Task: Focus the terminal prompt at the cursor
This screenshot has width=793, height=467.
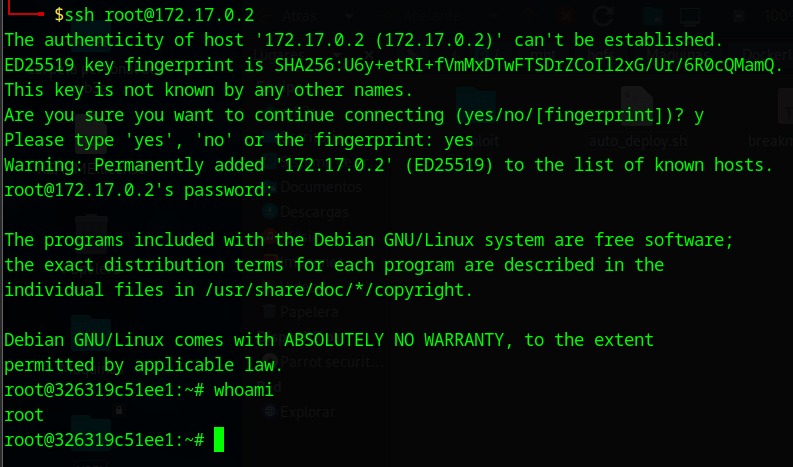Action: [219, 440]
